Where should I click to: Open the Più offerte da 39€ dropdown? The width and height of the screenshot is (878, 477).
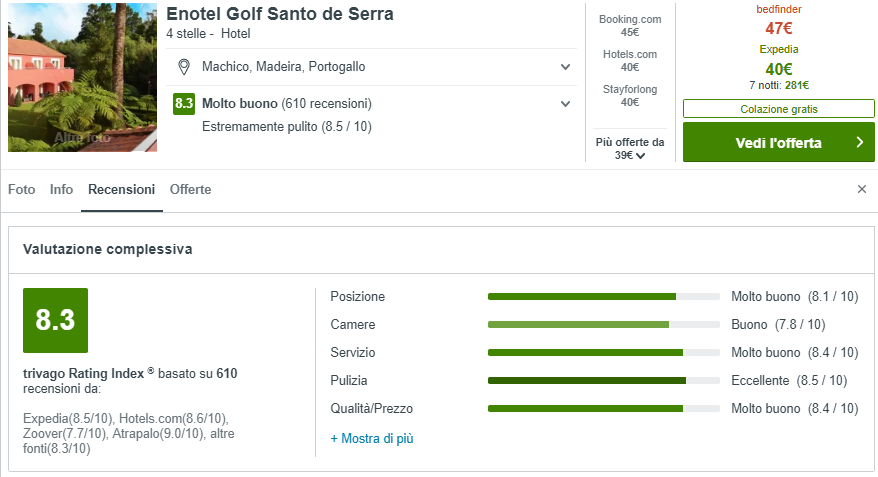pos(630,149)
